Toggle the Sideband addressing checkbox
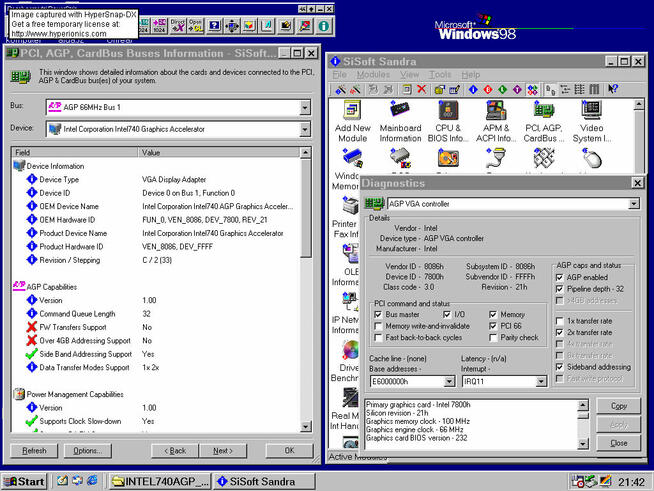654x491 pixels. click(x=560, y=367)
